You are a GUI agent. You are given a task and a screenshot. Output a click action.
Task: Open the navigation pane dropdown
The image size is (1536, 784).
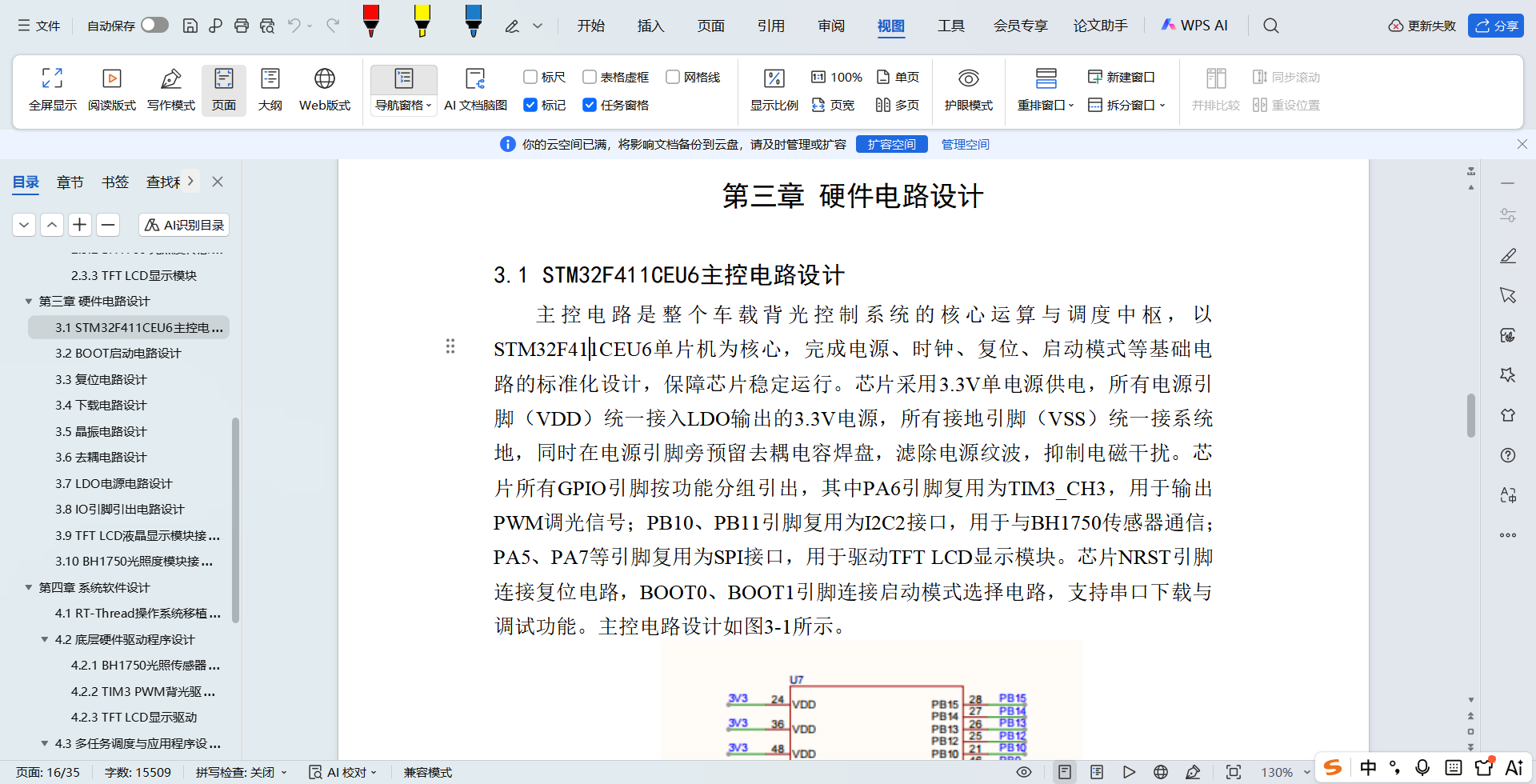404,105
